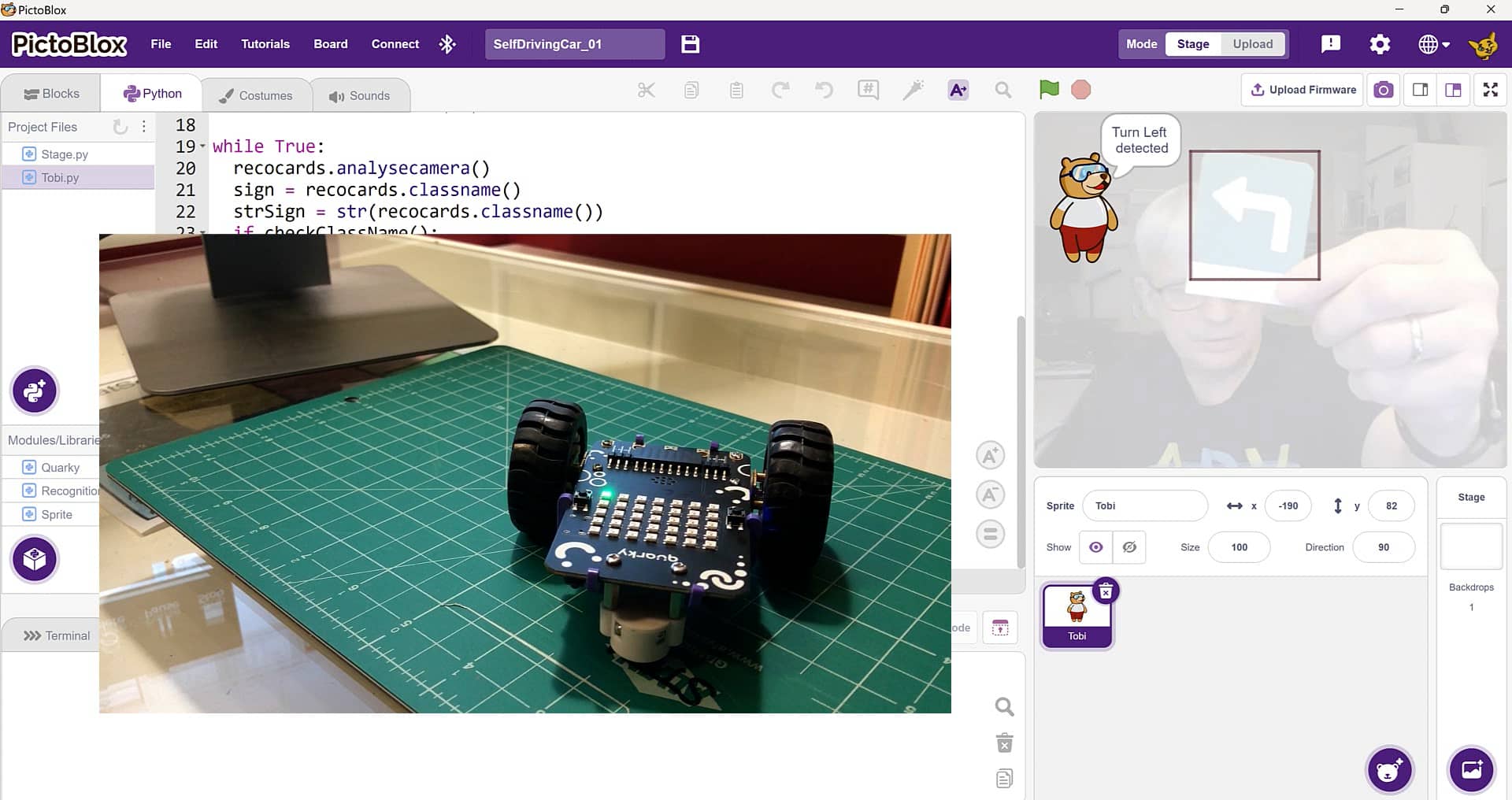Open the Board menu

coord(331,44)
